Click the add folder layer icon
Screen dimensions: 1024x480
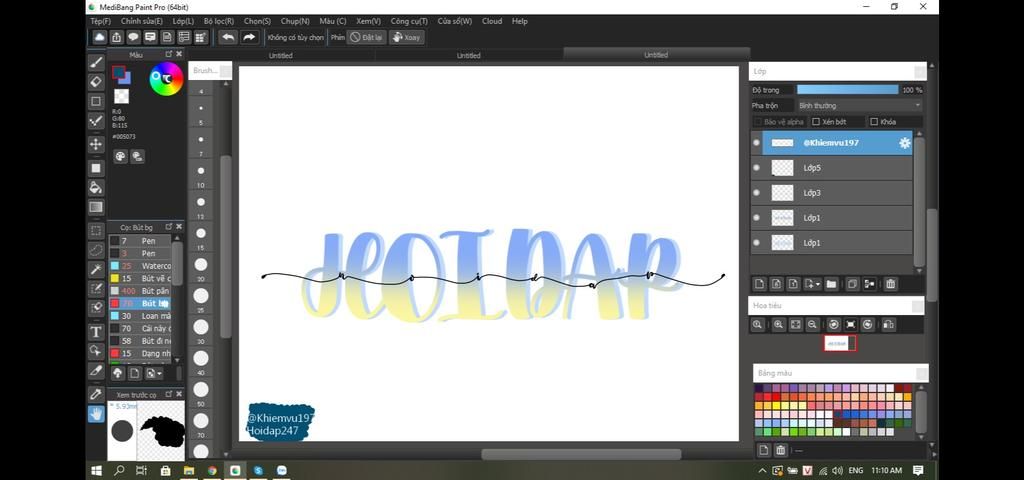[x=831, y=284]
